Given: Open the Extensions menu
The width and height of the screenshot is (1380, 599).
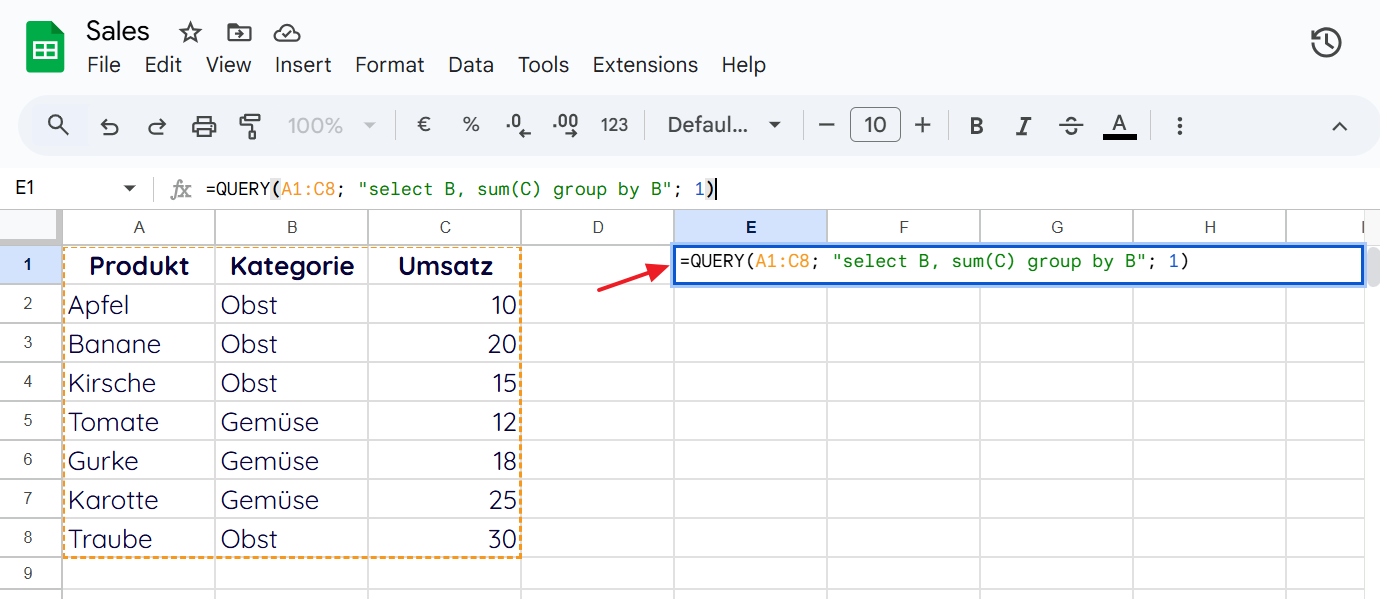Looking at the screenshot, I should (x=645, y=65).
